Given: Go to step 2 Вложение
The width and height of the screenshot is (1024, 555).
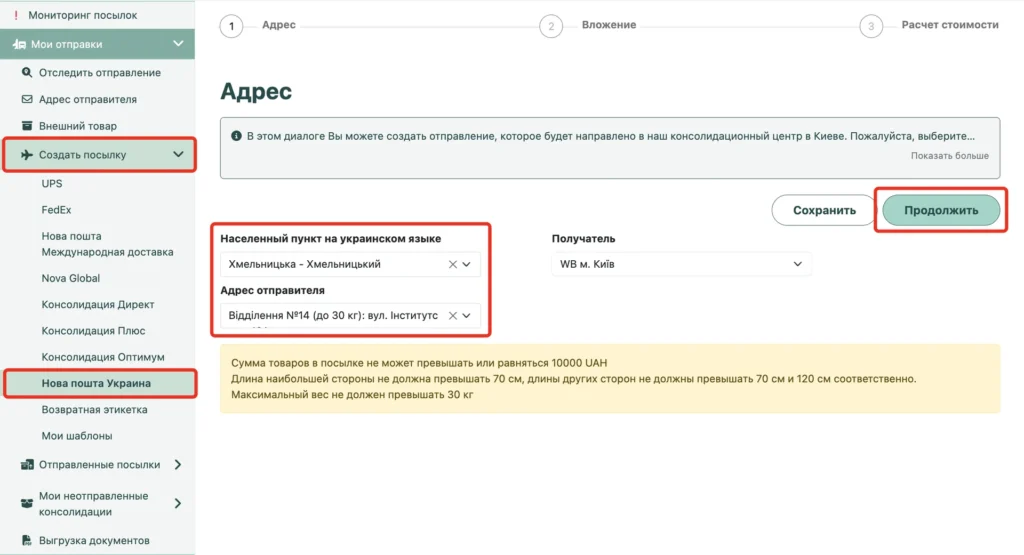Looking at the screenshot, I should (x=588, y=26).
